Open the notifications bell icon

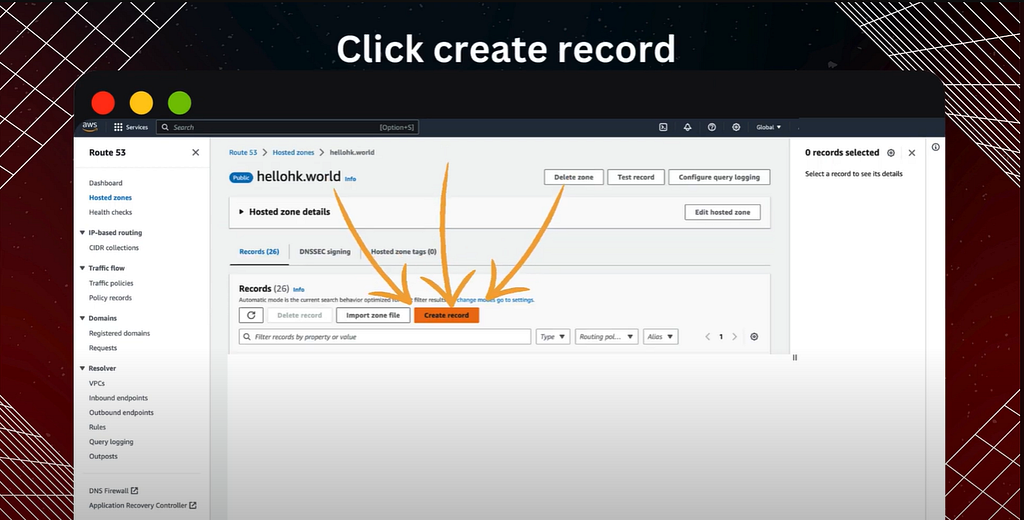[x=687, y=127]
